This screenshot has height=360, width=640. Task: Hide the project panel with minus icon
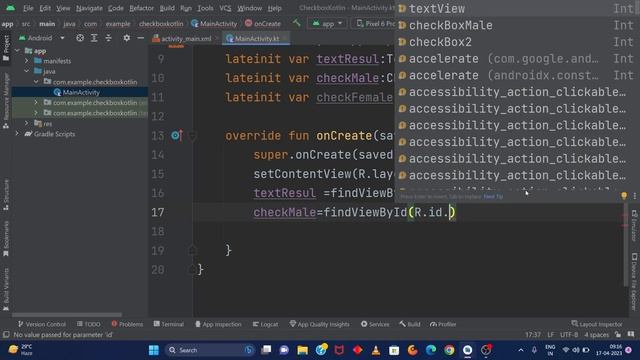[140, 38]
